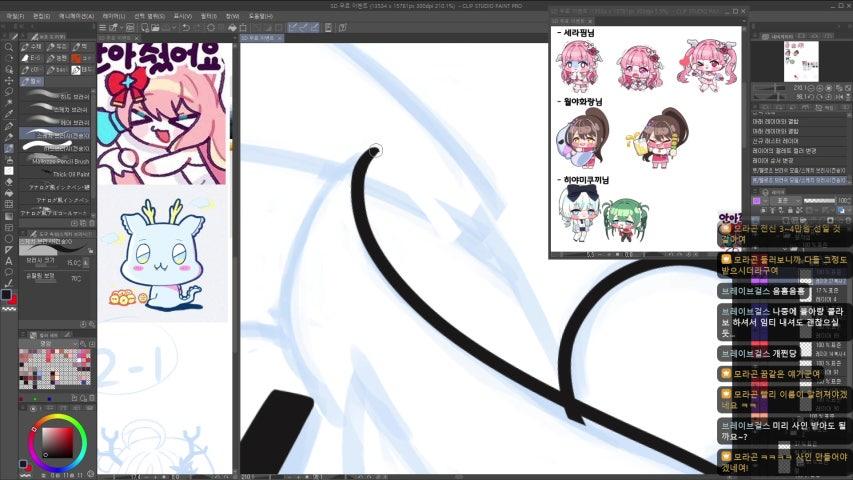The width and height of the screenshot is (853, 480).
Task: Switch to the 내비게이터 panel tab
Action: click(x=778, y=36)
